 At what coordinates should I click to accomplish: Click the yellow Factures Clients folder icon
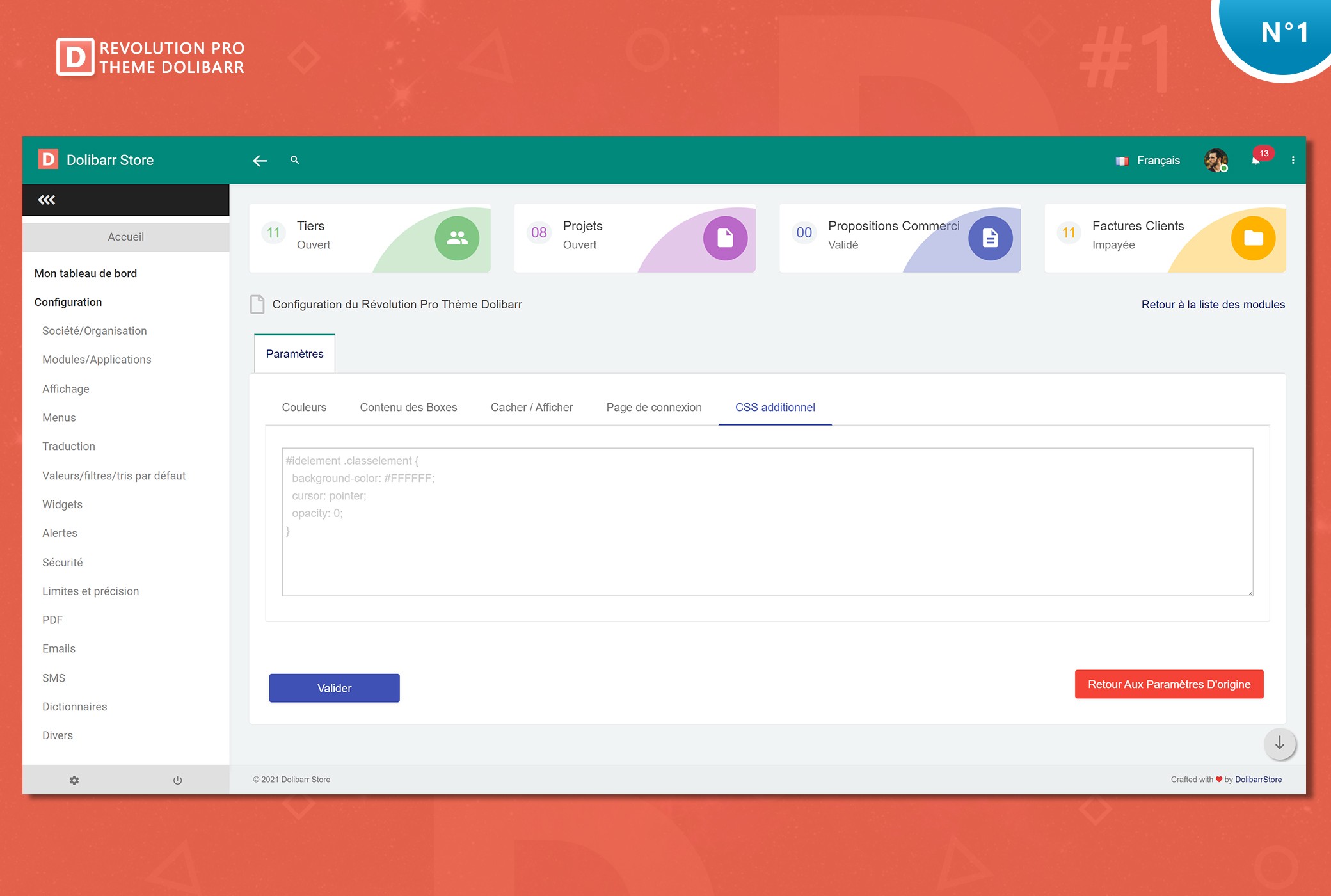click(1253, 238)
